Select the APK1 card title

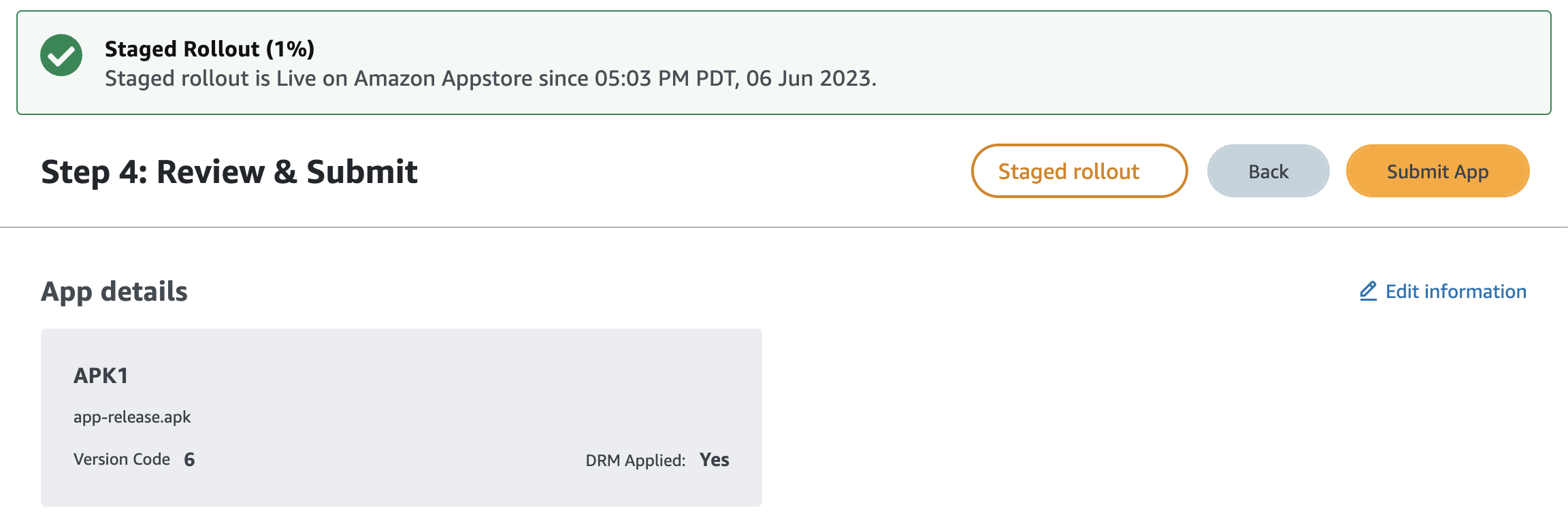(x=101, y=376)
